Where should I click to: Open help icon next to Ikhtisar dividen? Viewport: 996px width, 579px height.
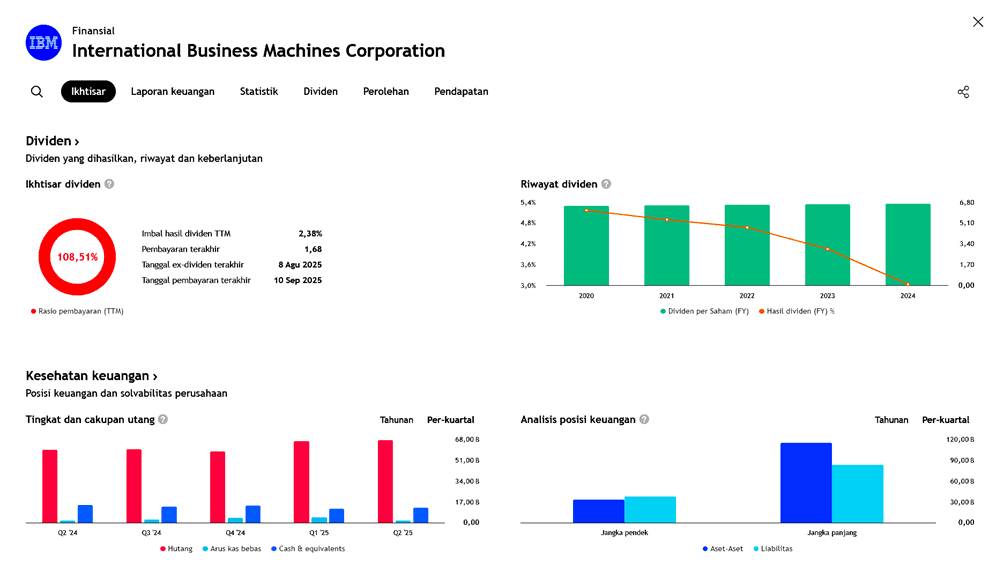pos(110,184)
